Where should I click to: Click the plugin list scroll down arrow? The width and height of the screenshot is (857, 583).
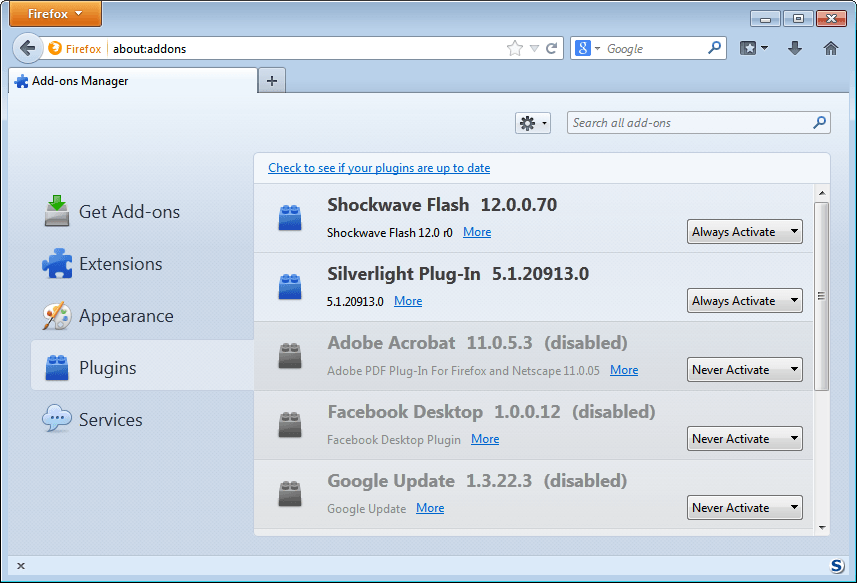click(x=821, y=528)
